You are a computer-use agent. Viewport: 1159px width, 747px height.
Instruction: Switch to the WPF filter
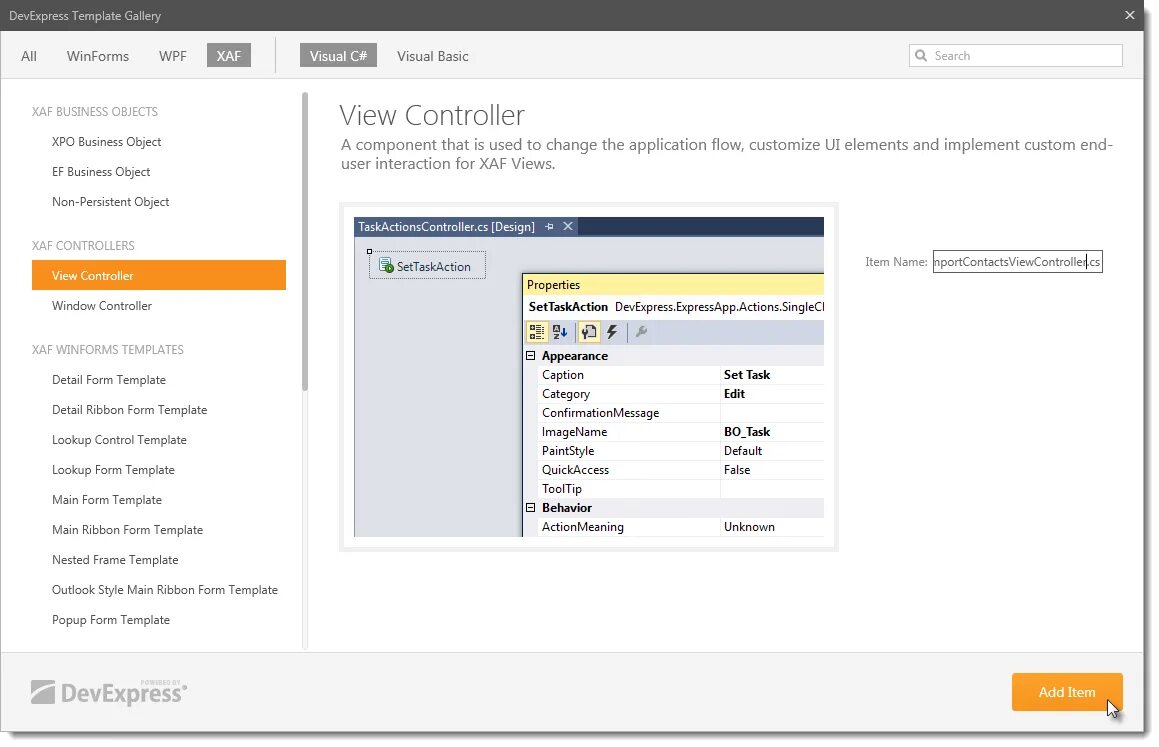pyautogui.click(x=173, y=56)
